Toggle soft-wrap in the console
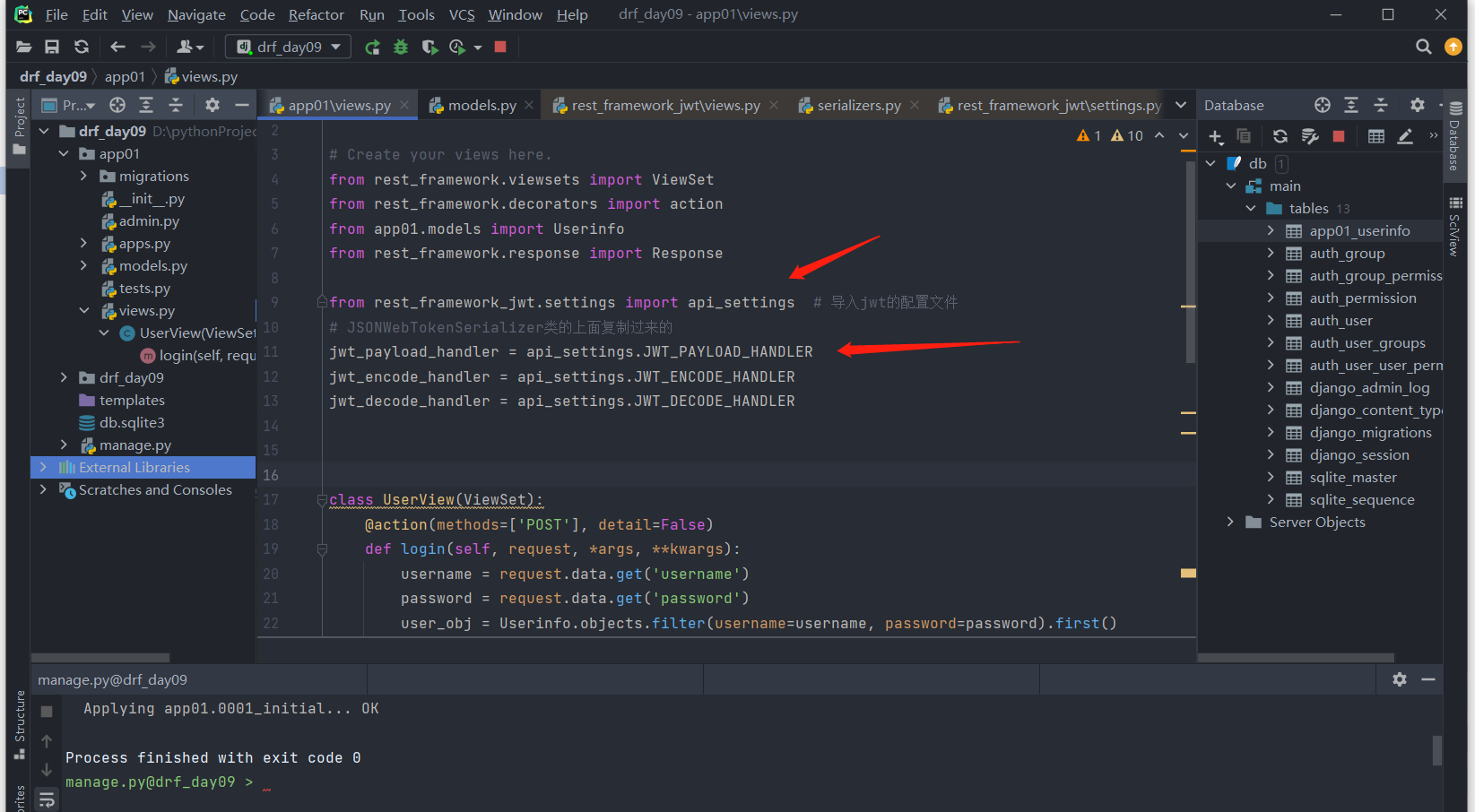The image size is (1475, 812). pos(47,799)
